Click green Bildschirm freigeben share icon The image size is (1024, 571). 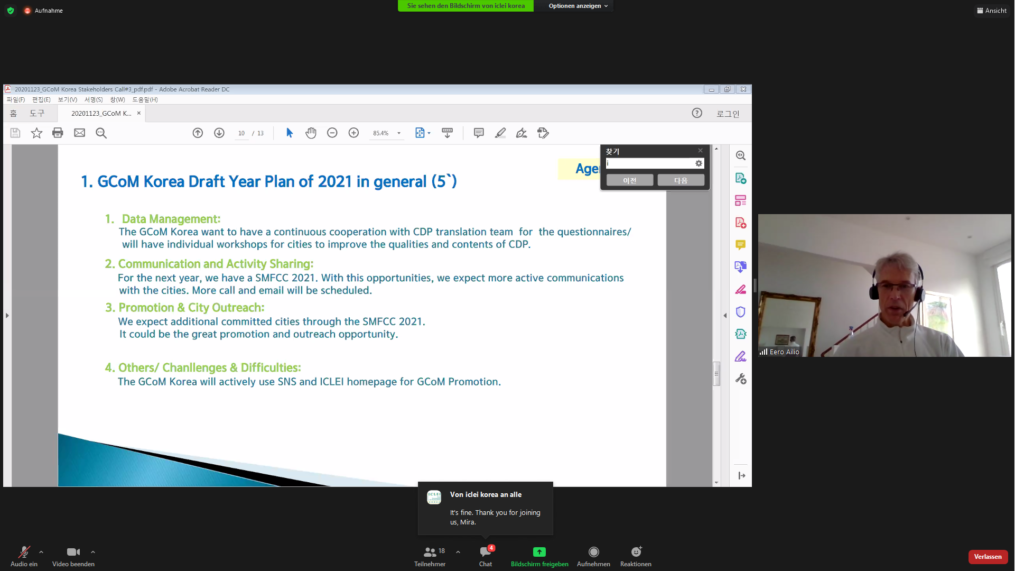[539, 554]
